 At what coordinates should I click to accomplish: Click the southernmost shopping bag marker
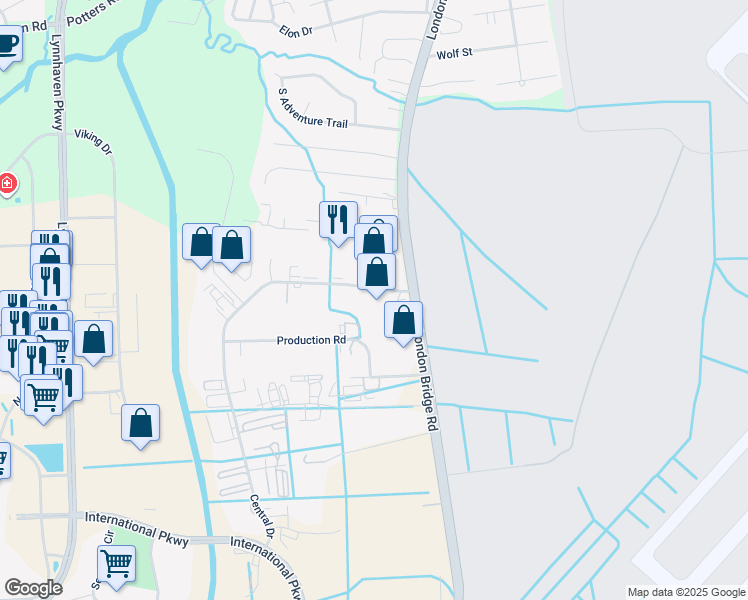coord(140,422)
